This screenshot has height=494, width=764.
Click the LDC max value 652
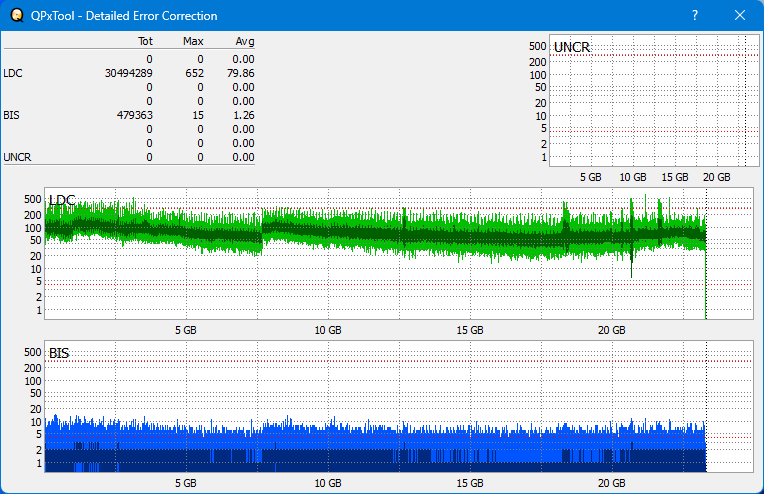point(194,73)
